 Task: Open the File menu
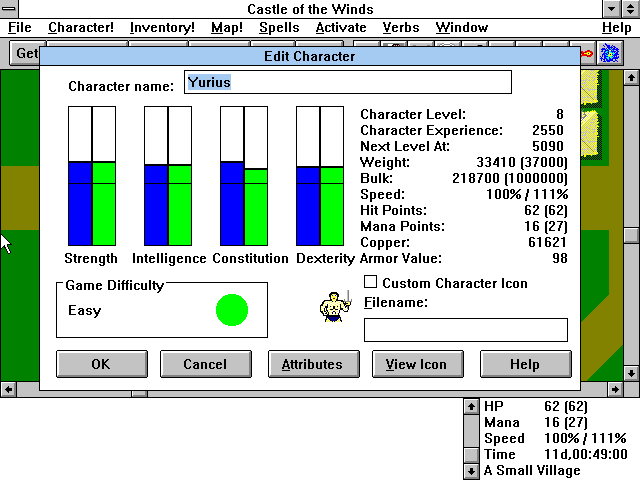(x=20, y=28)
